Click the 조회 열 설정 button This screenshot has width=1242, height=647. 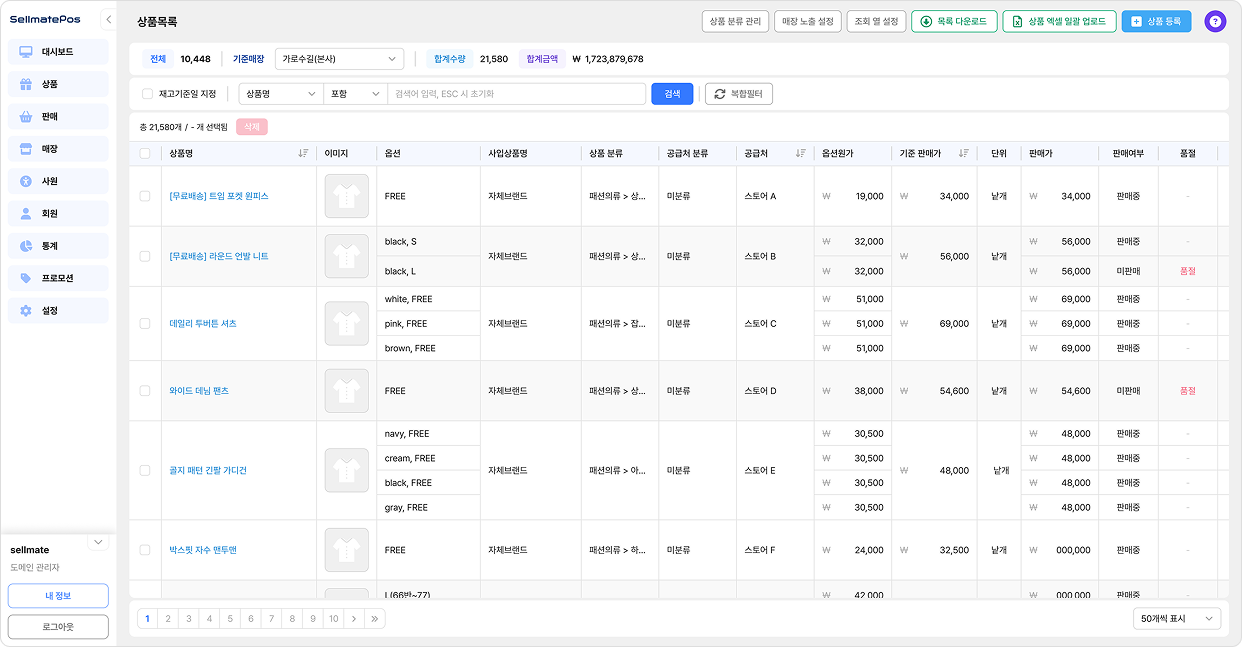click(x=876, y=21)
